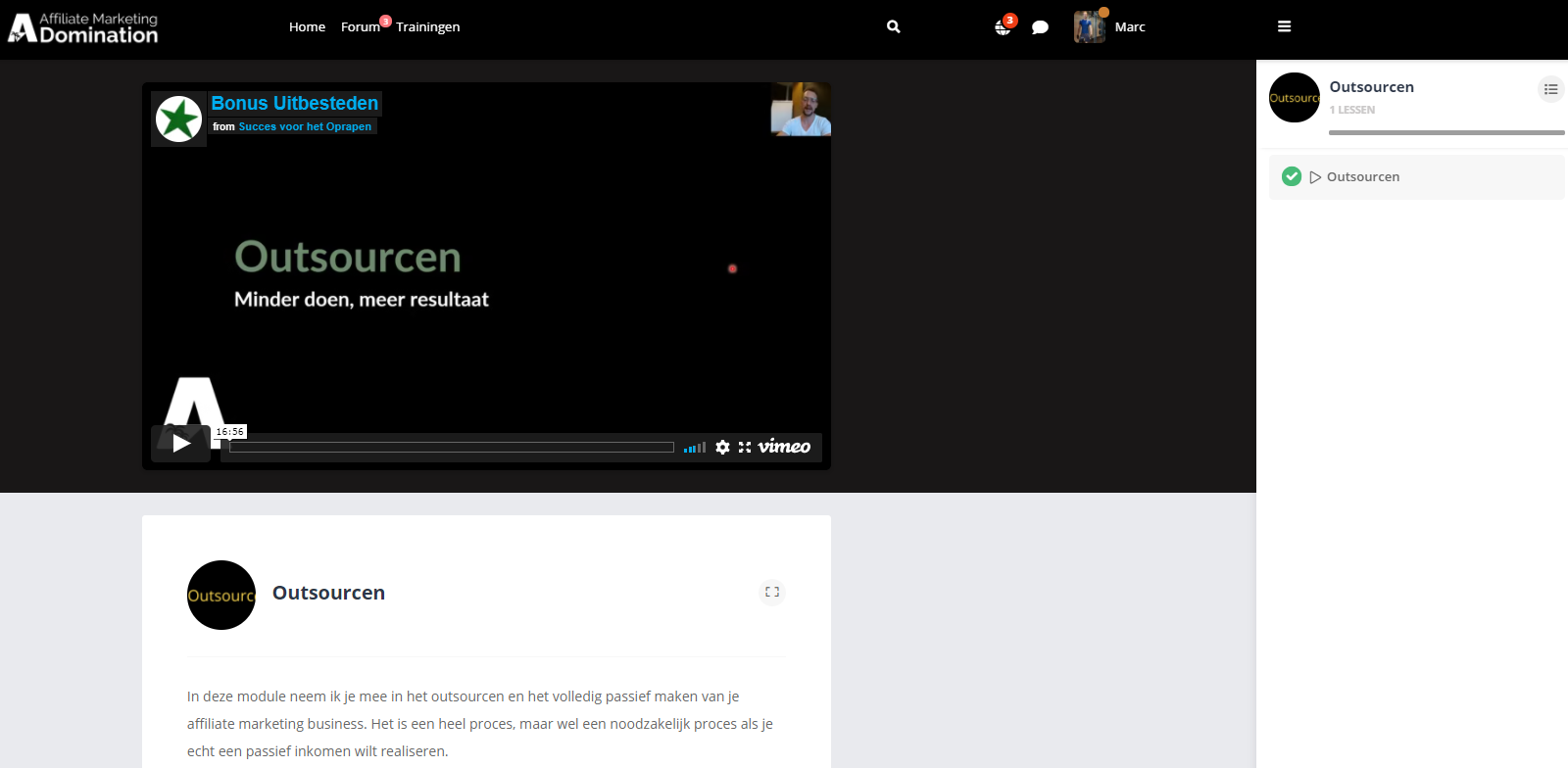Screen dimensions: 1568x768
Task: Play the Outsourcen Vimeo video
Action: coord(180,444)
